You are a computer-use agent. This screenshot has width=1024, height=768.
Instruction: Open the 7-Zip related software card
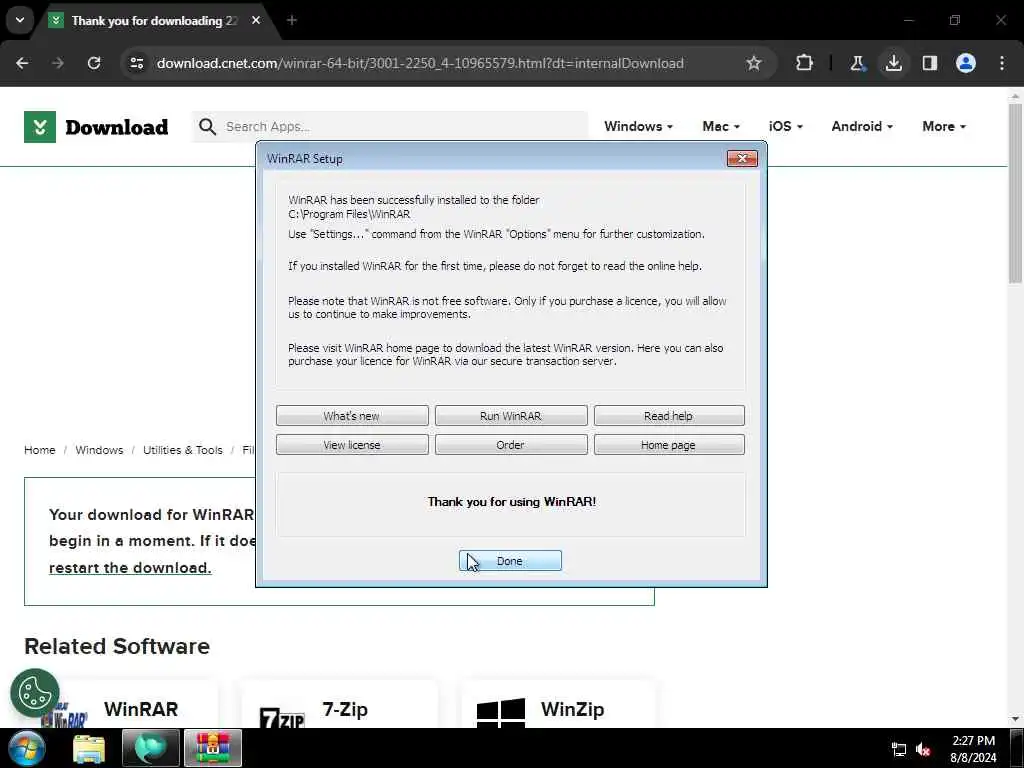tap(338, 705)
